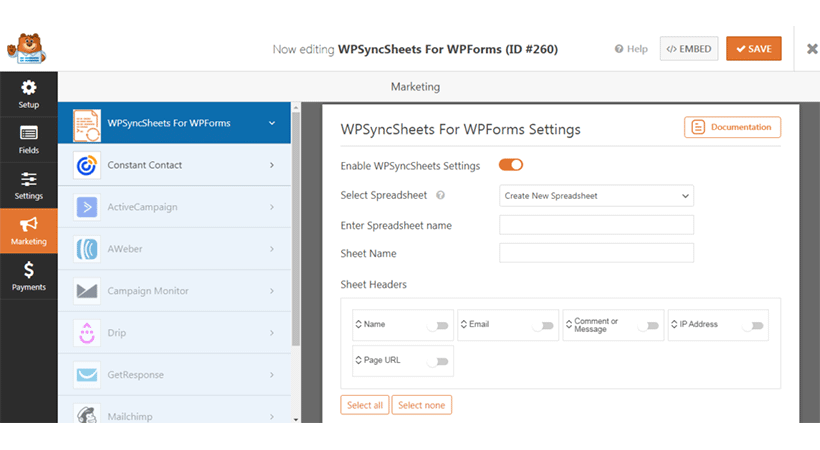820x450 pixels.
Task: Click the provider list scrollbar thumb
Action: click(296, 229)
